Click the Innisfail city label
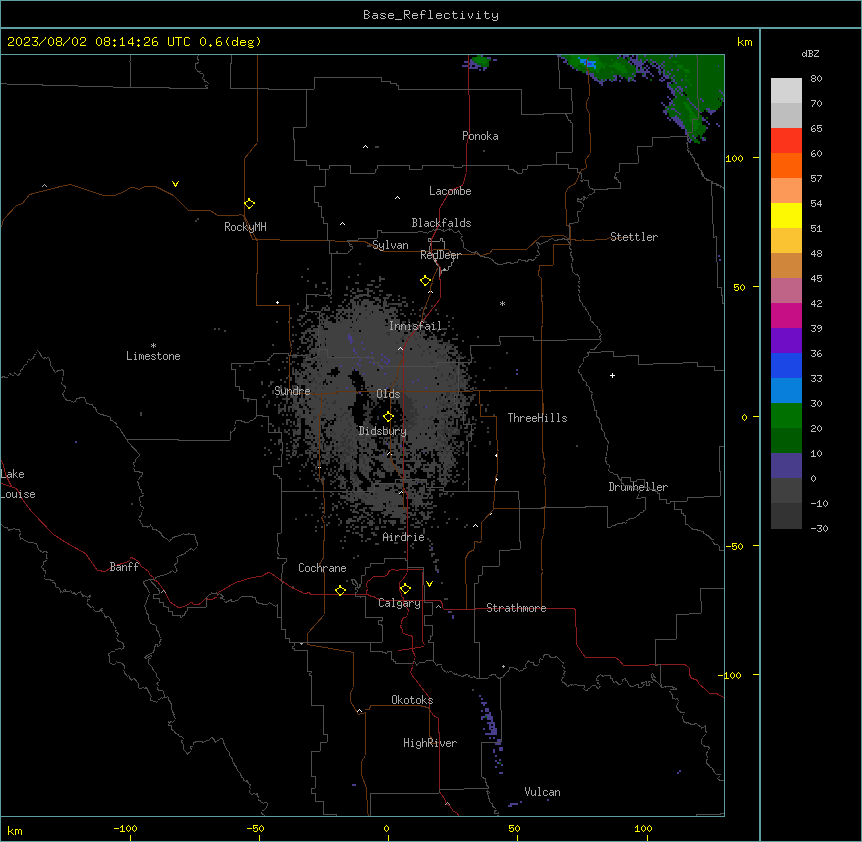Viewport: 862px width, 842px height. tap(415, 326)
